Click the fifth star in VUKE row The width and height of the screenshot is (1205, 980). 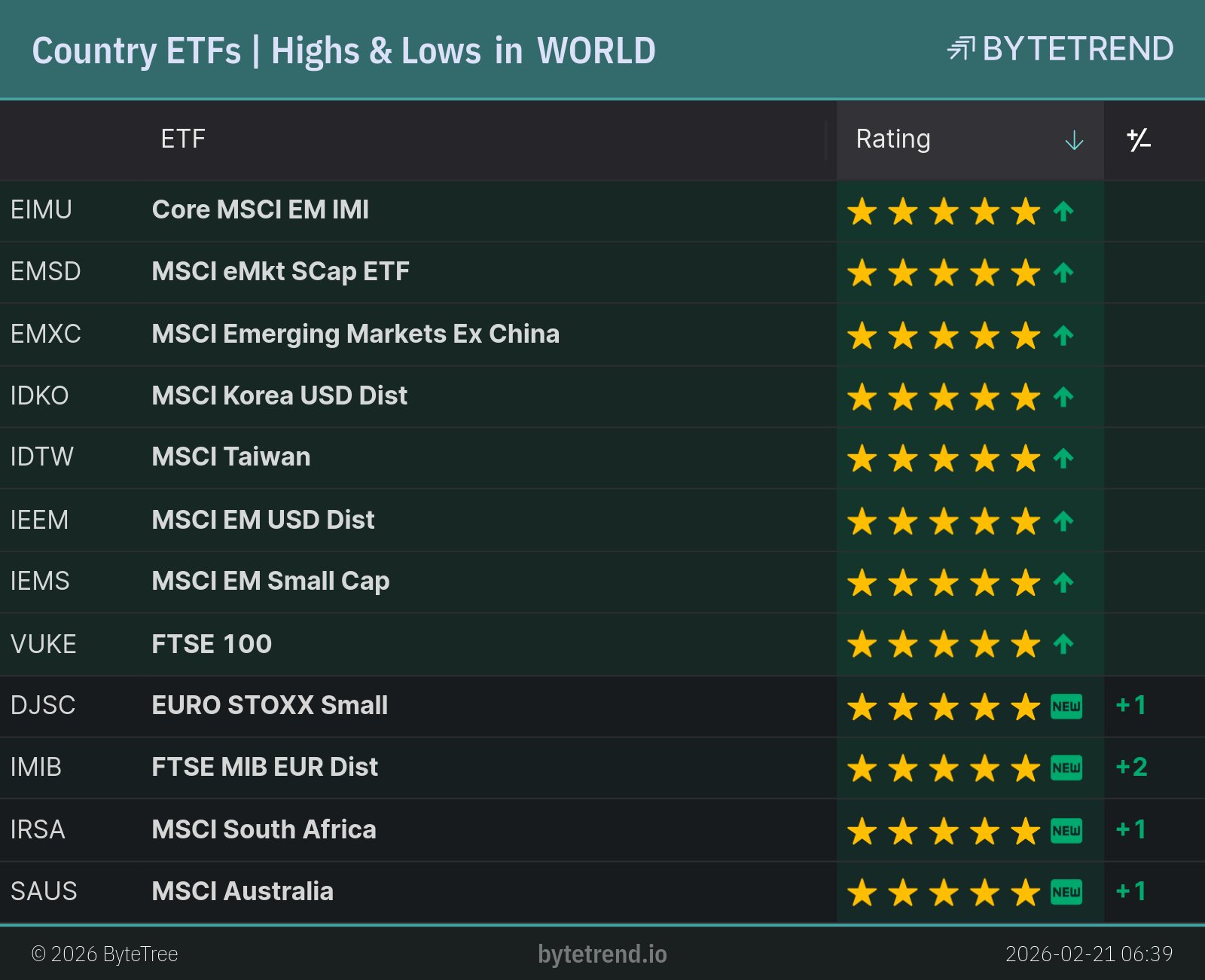tap(1026, 644)
